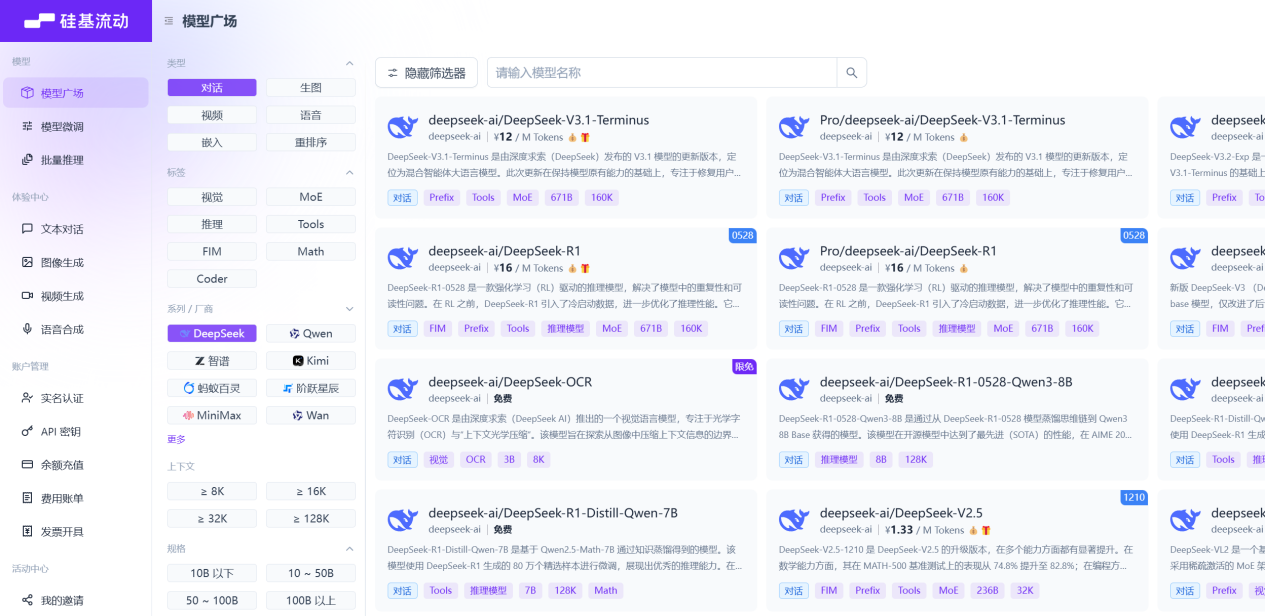Go to 视频生成 page
The image size is (1265, 616).
point(76,296)
